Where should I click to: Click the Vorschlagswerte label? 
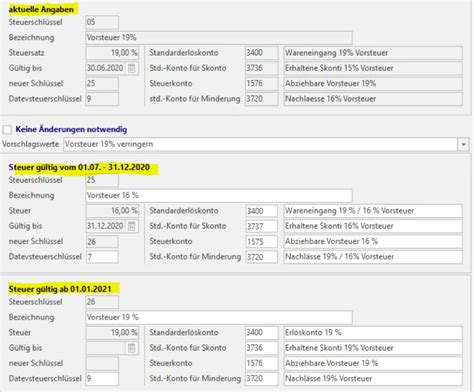[31, 144]
